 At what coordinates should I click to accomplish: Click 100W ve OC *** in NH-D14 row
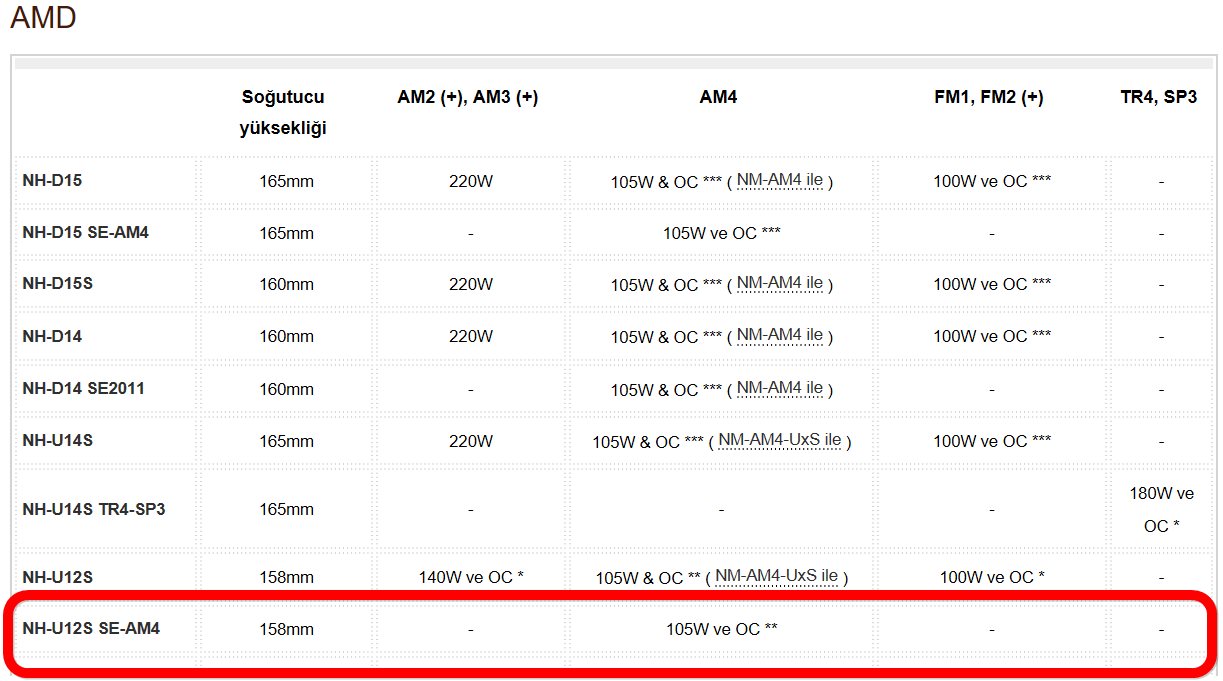(992, 337)
